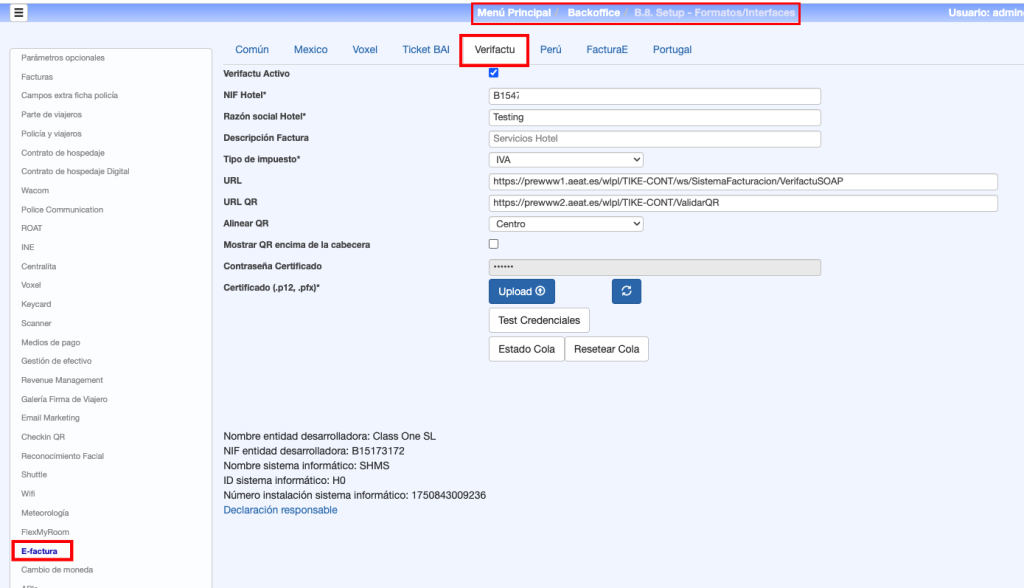Uncheck the Verifactu Activo checkbox

(x=494, y=73)
